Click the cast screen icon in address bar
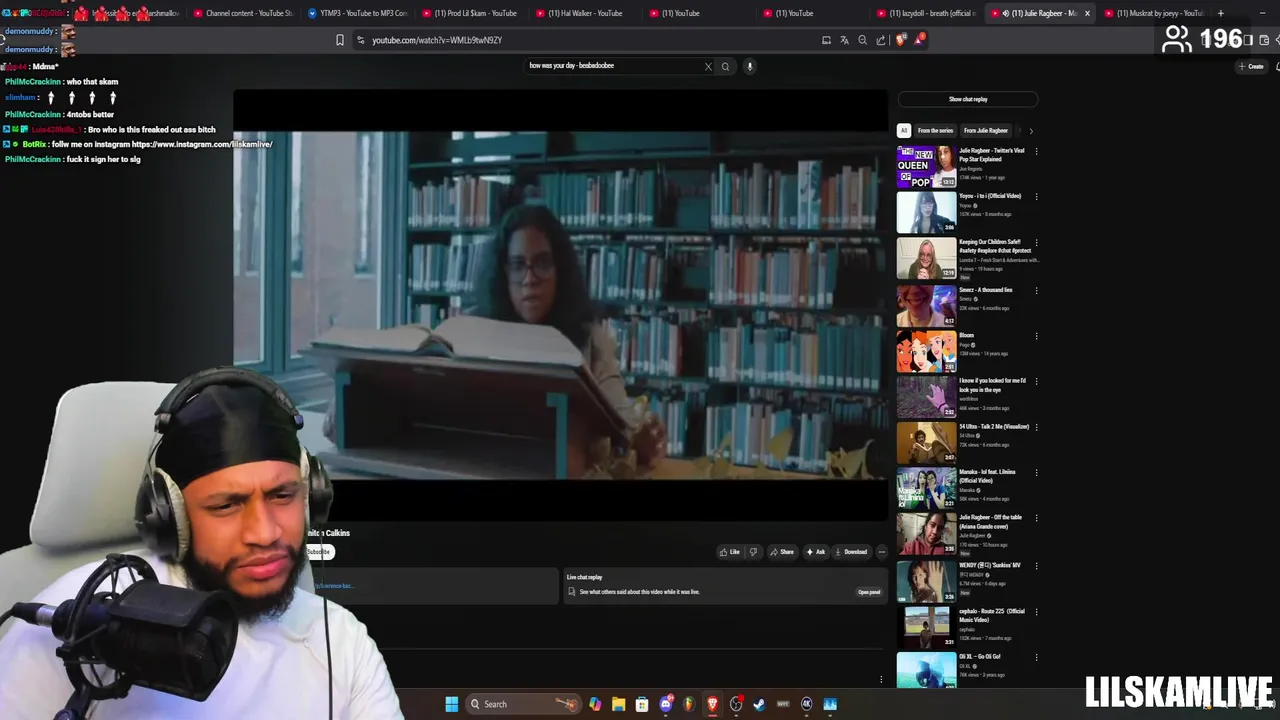The image size is (1280, 720). coord(826,40)
